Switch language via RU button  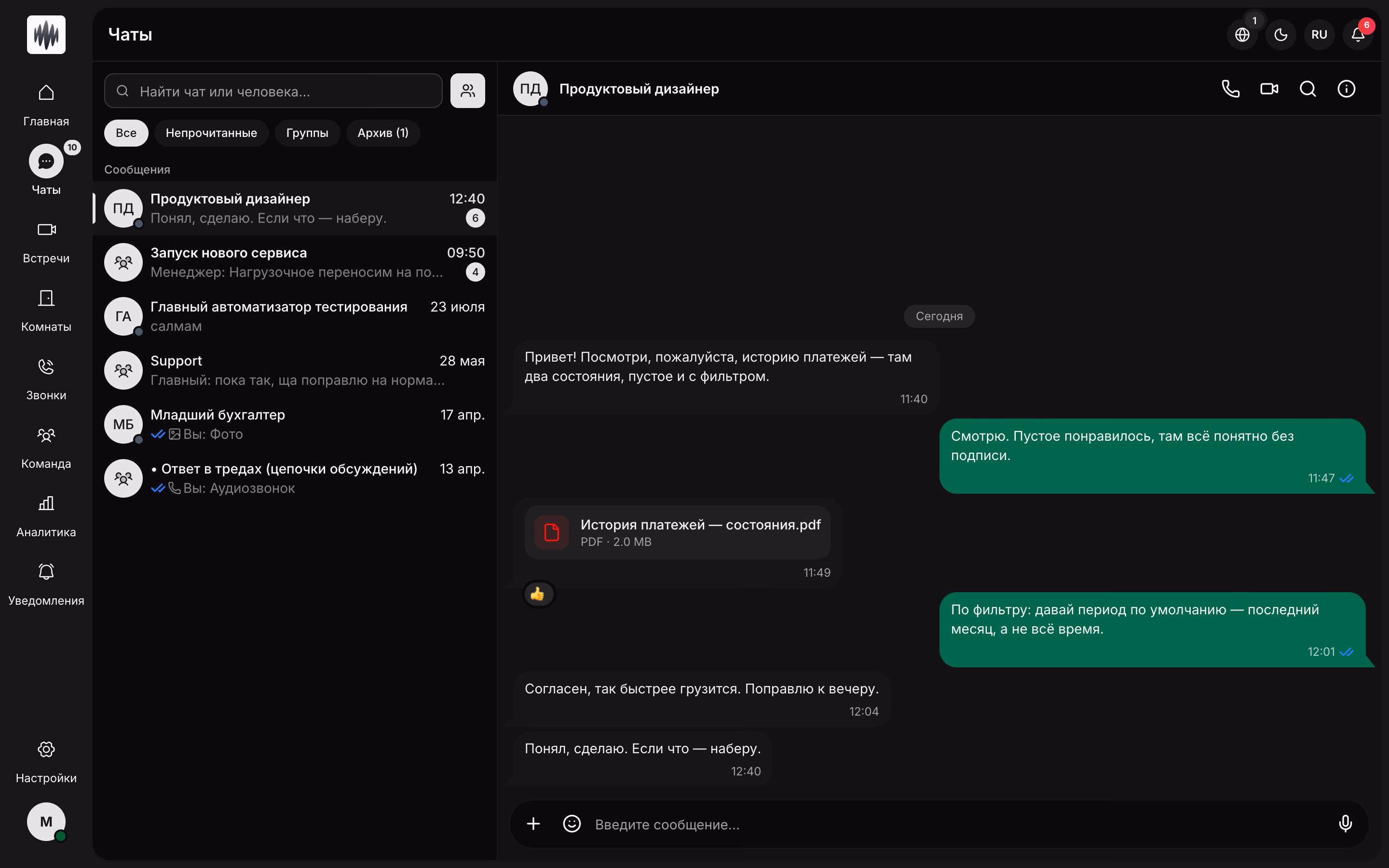click(x=1319, y=34)
